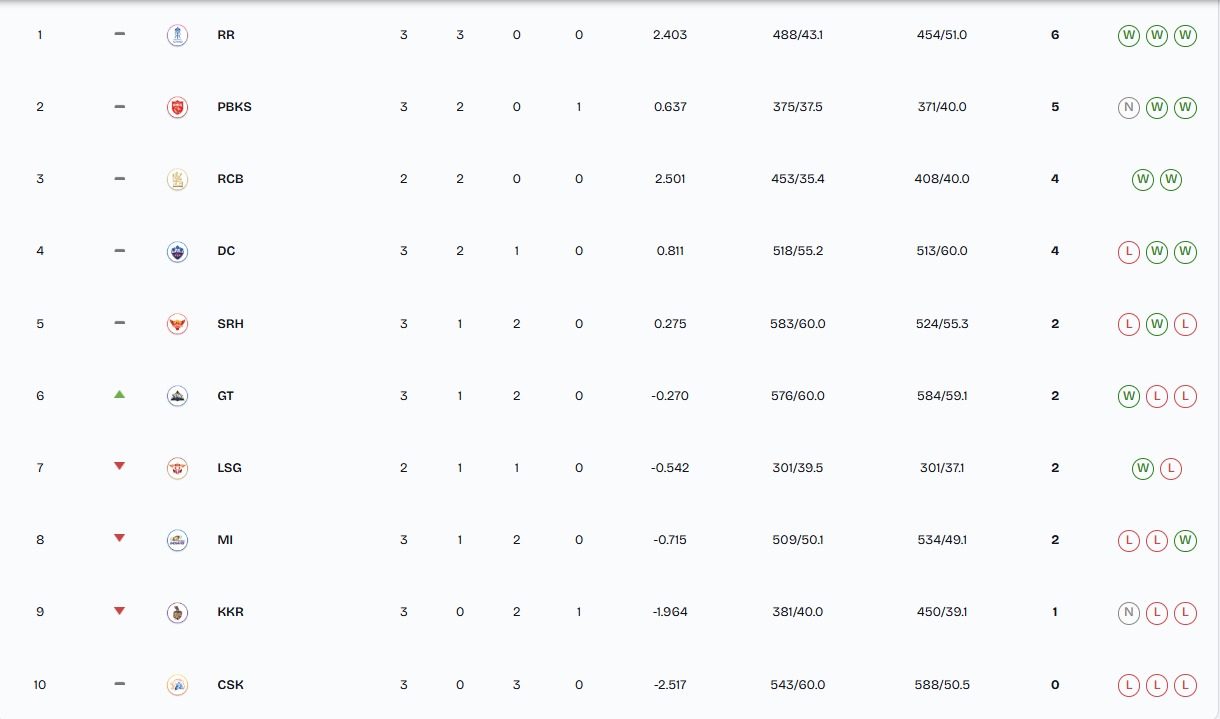The height and width of the screenshot is (719, 1220).
Task: Click the SRH team logo
Action: [177, 324]
